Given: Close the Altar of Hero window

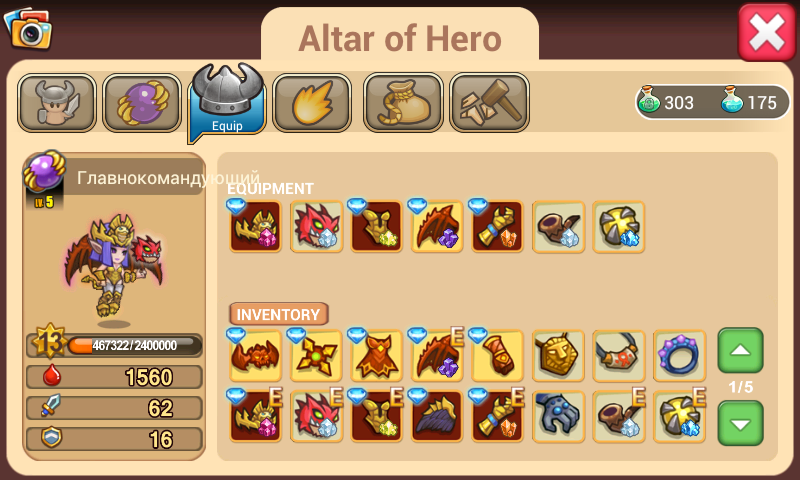Looking at the screenshot, I should [x=767, y=33].
